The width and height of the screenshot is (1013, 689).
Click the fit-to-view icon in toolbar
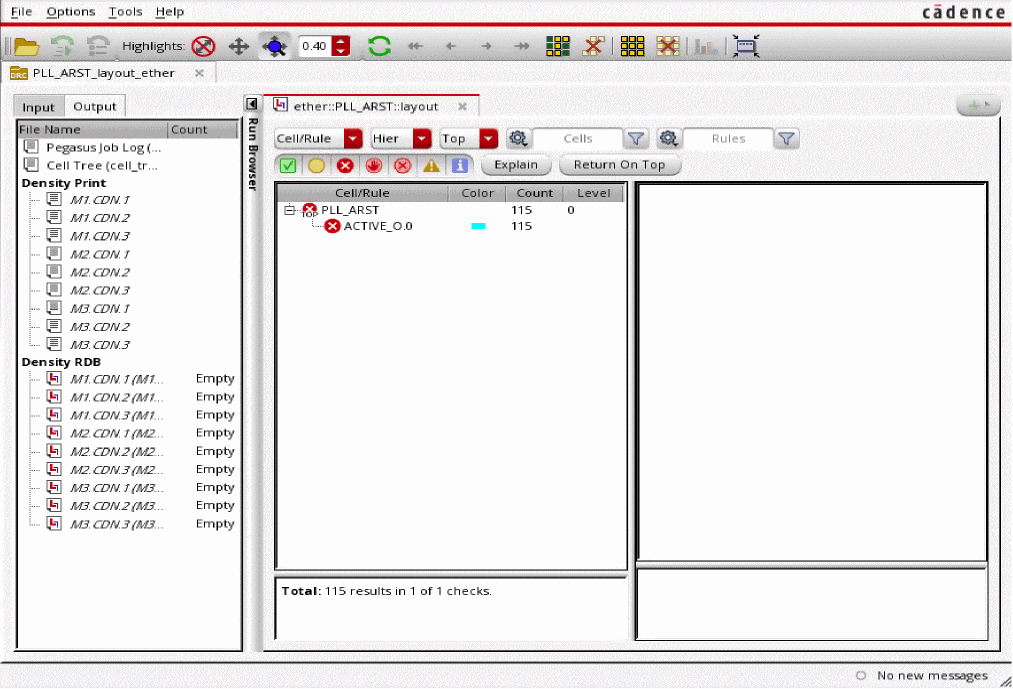pyautogui.click(x=745, y=46)
